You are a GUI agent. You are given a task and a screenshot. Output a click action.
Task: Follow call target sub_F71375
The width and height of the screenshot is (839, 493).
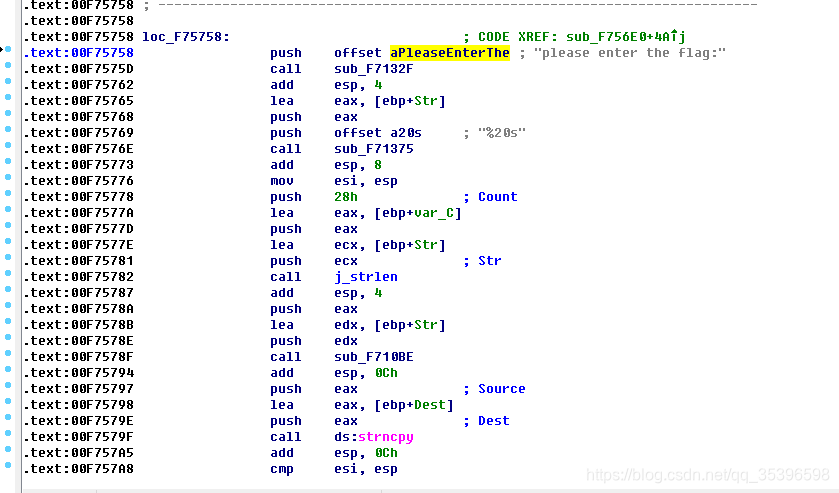[373, 149]
